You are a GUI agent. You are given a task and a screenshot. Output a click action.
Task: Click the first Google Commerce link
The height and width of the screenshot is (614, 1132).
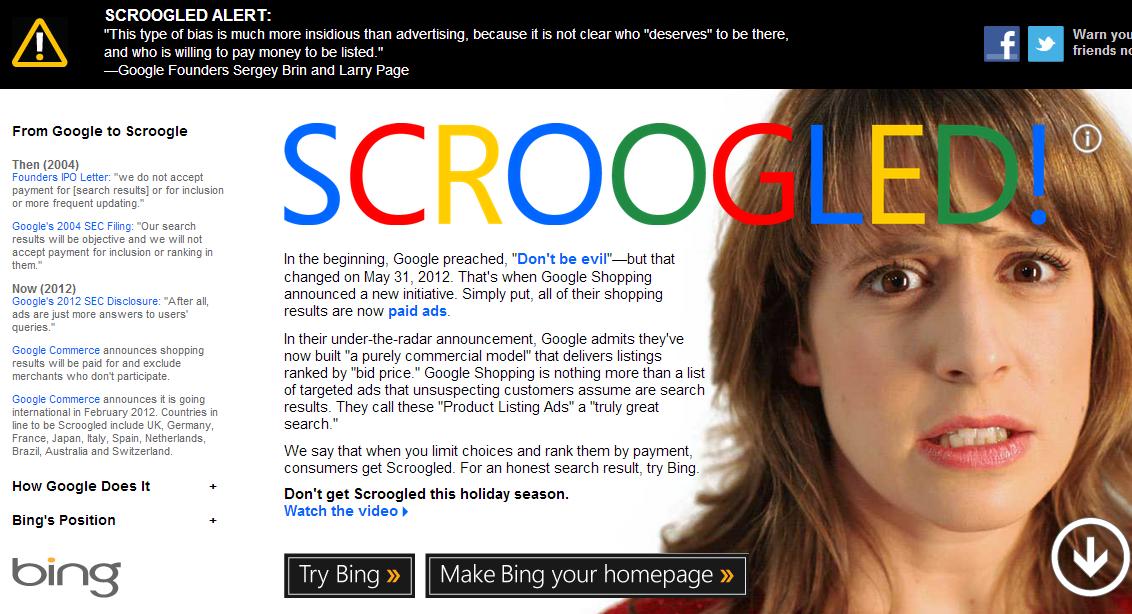coord(56,350)
